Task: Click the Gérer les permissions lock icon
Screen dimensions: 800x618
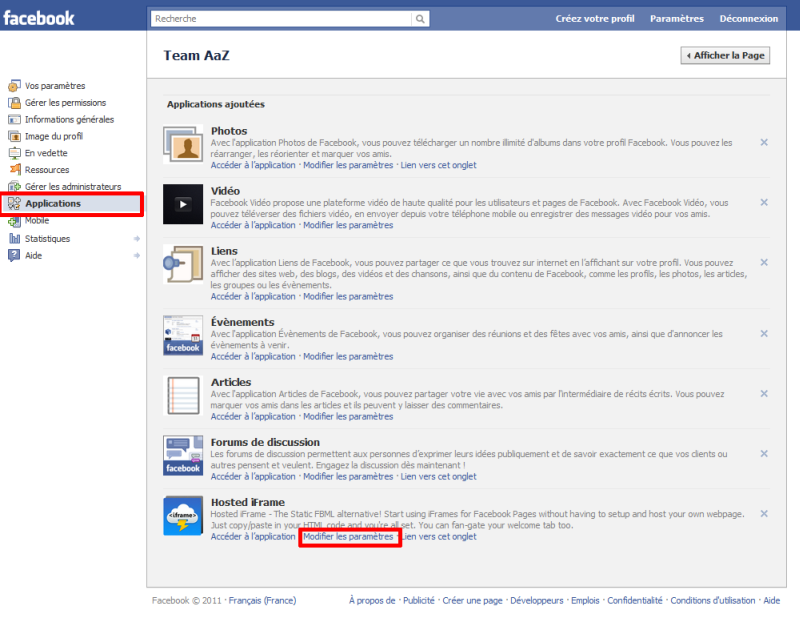Action: click(x=14, y=103)
